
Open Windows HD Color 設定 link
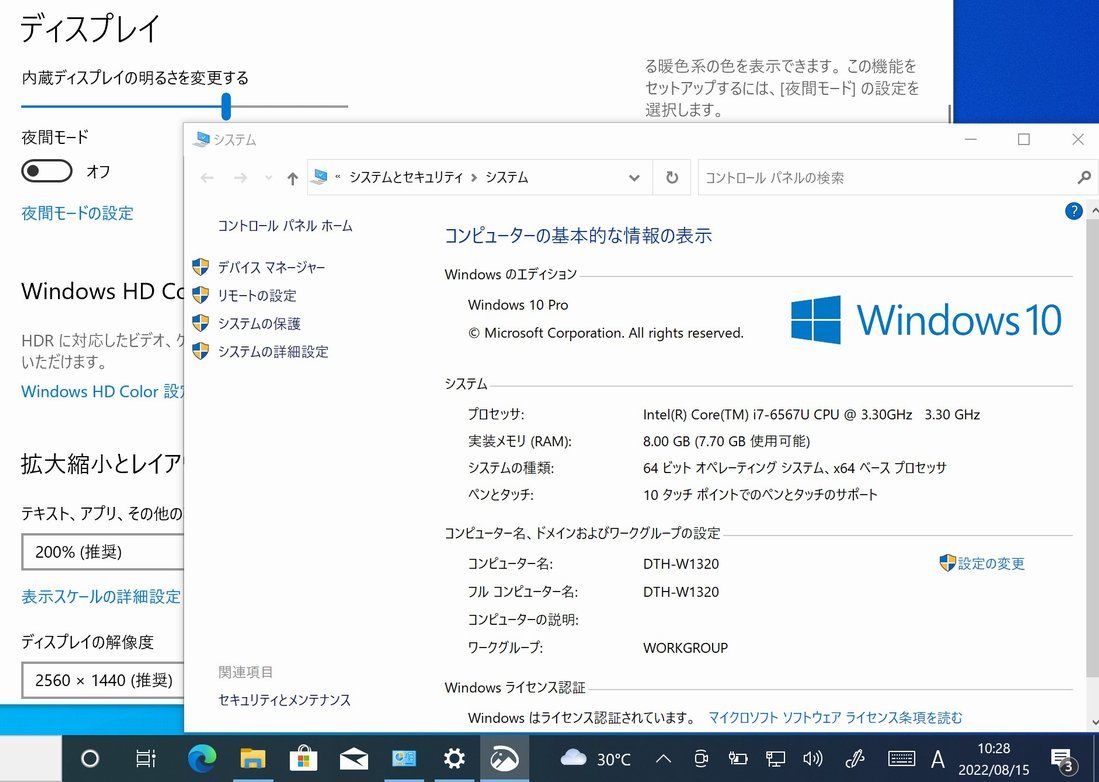point(102,391)
